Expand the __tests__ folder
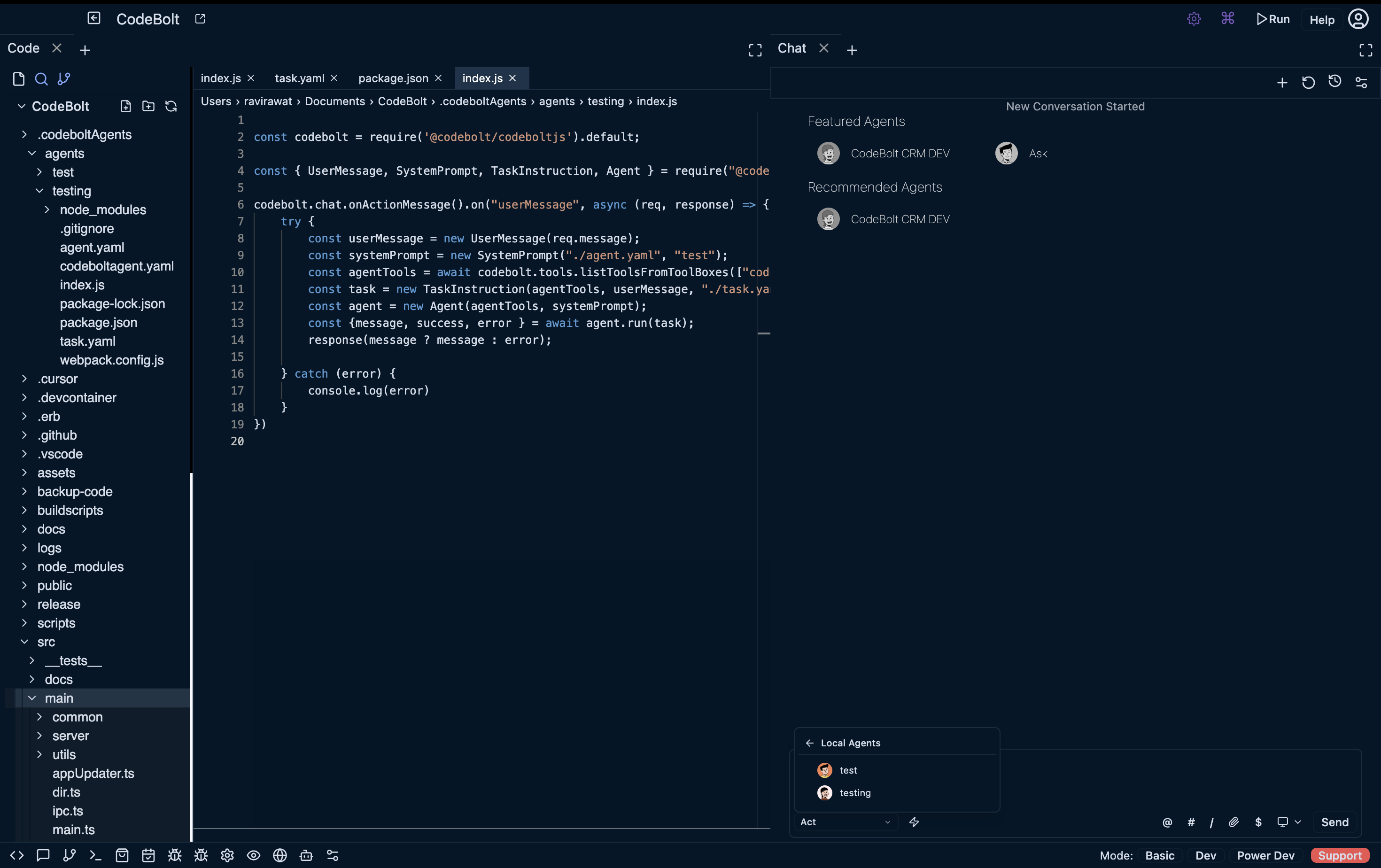This screenshot has height=868, width=1381. coord(32,660)
